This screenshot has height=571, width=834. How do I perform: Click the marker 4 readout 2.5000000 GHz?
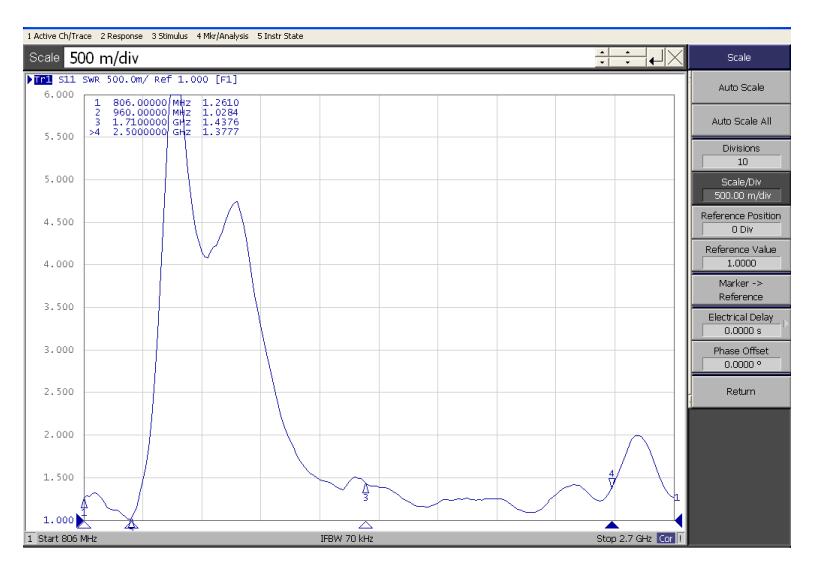coord(152,132)
